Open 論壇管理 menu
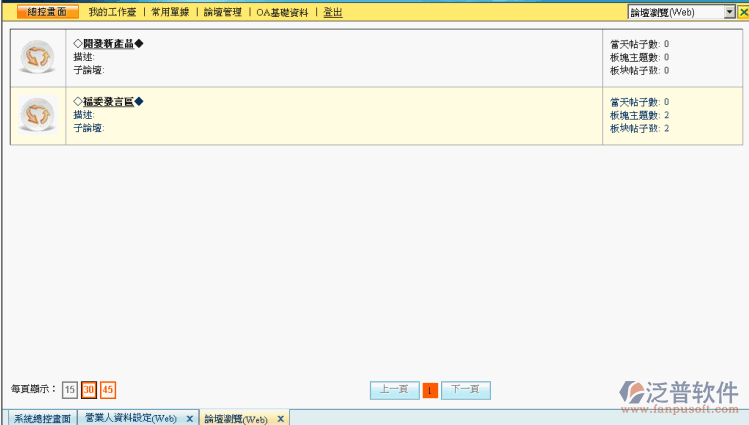The image size is (749, 425). pos(222,13)
